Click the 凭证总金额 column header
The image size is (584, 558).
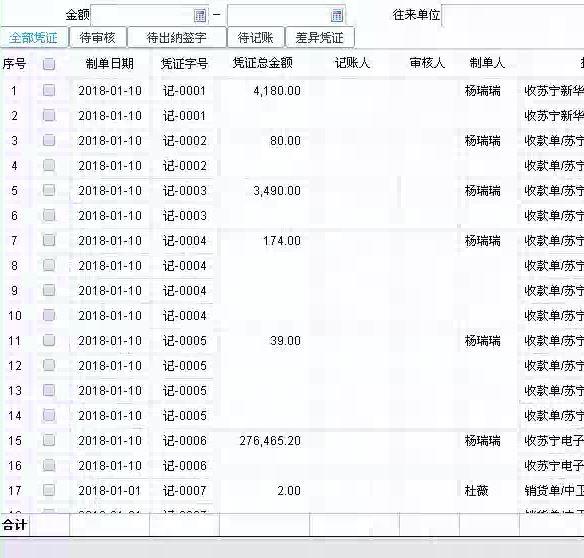click(x=263, y=63)
